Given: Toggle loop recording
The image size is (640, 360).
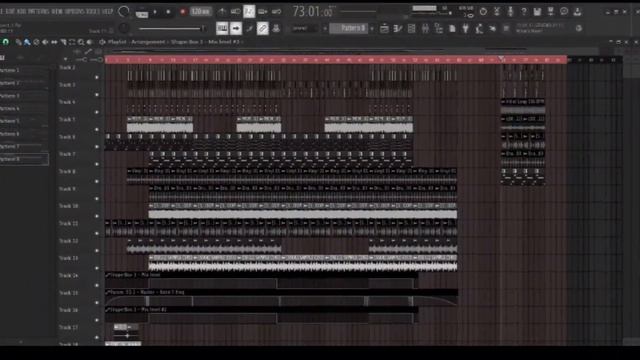Looking at the screenshot, I should click(276, 11).
